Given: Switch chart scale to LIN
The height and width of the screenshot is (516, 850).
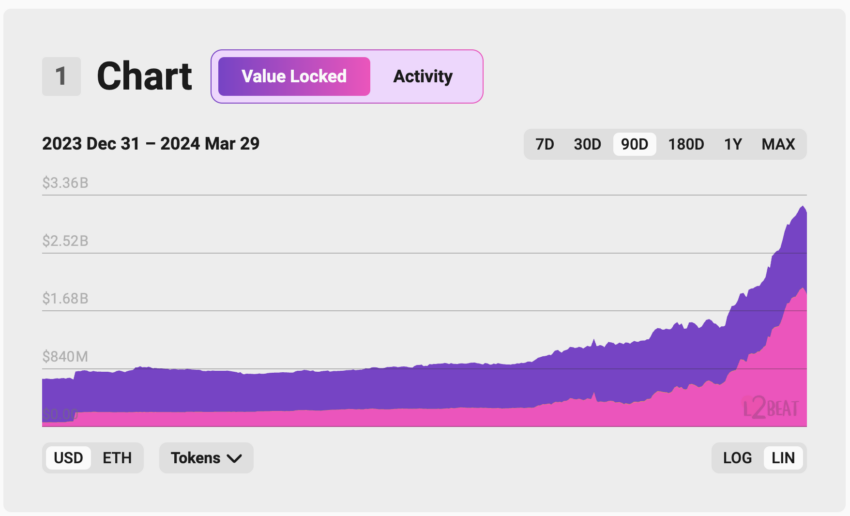Looking at the screenshot, I should pos(783,458).
